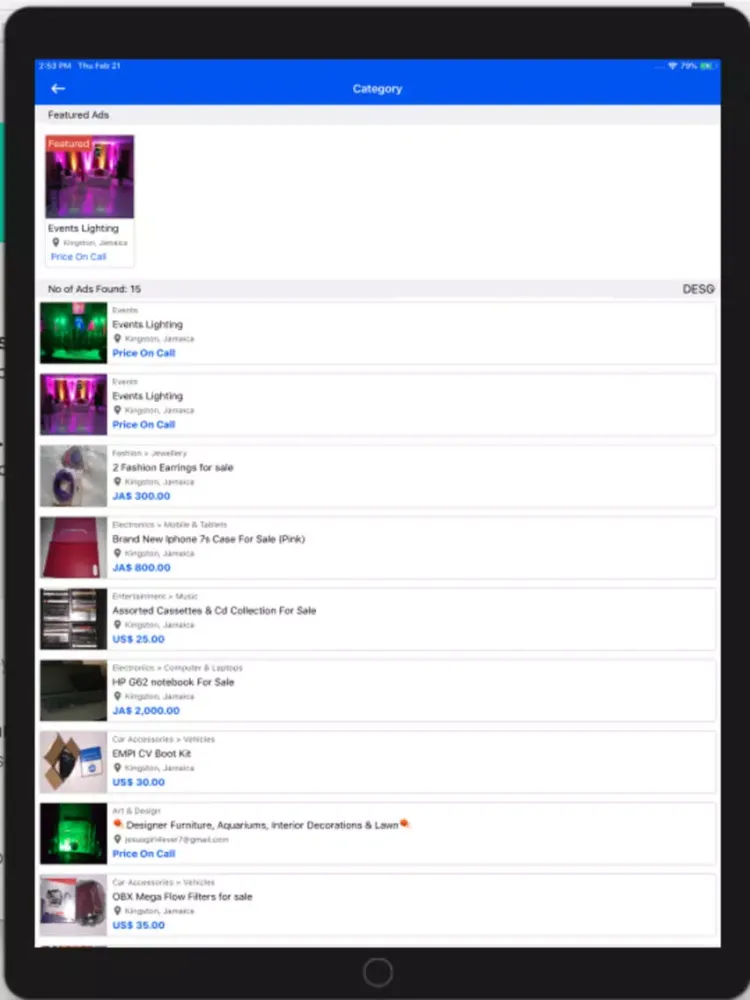Tap the battery status icon

(707, 66)
